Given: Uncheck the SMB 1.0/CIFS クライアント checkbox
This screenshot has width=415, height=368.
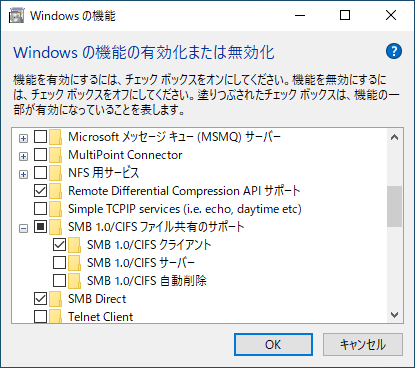Looking at the screenshot, I should [x=60, y=245].
